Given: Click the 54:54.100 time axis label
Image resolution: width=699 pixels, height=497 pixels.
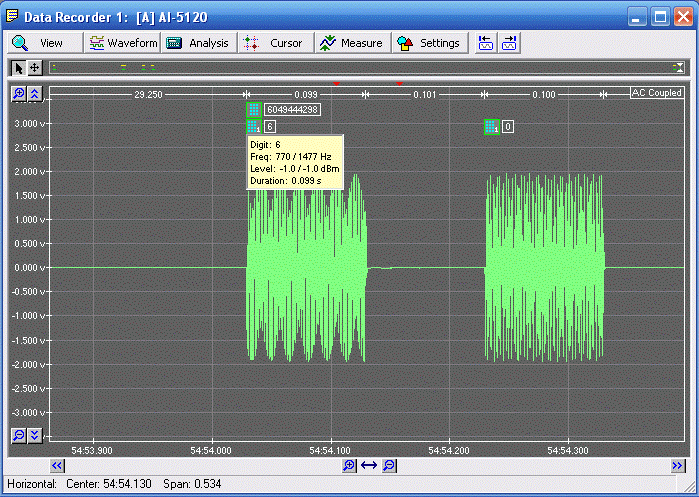Looking at the screenshot, I should pos(330,451).
